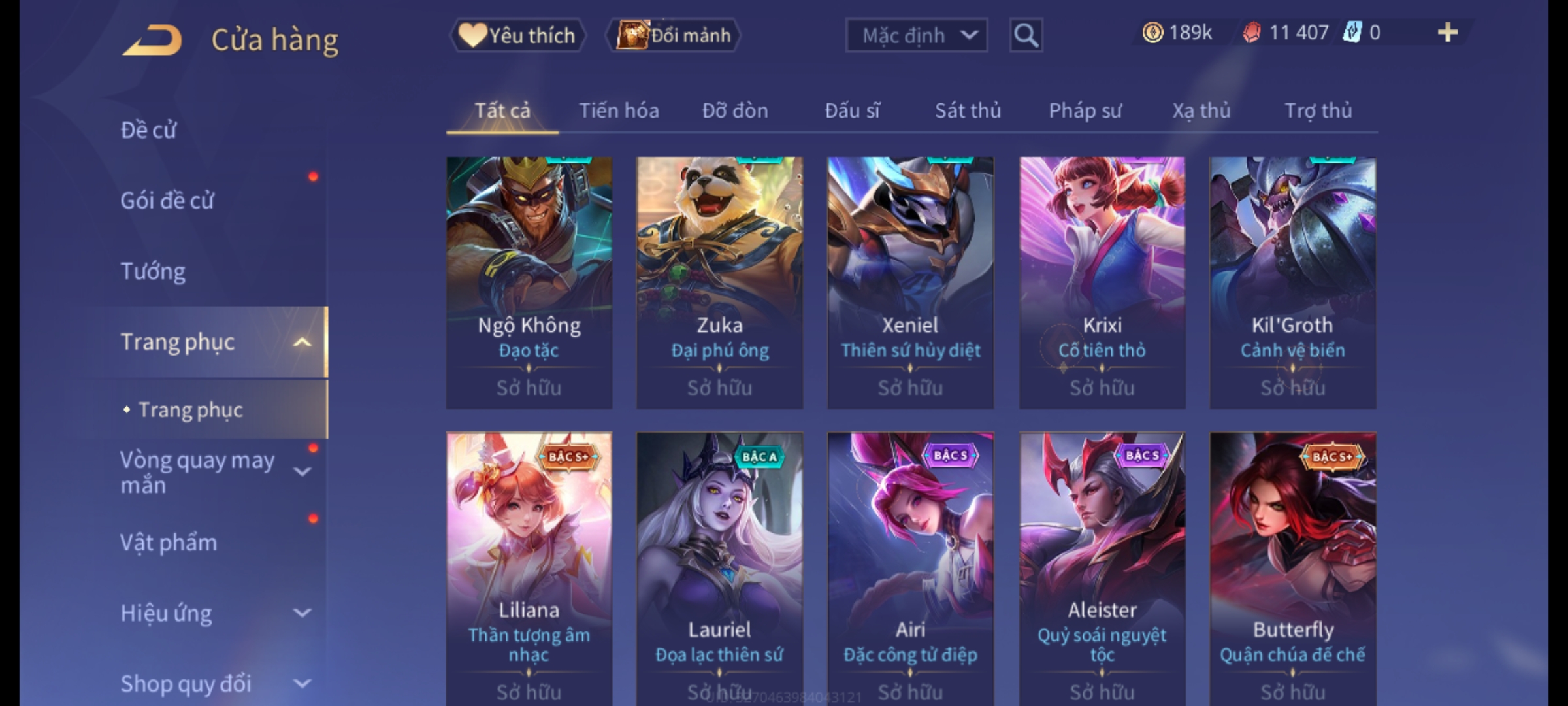Collapse the Trang phục sidebar section

tap(302, 342)
